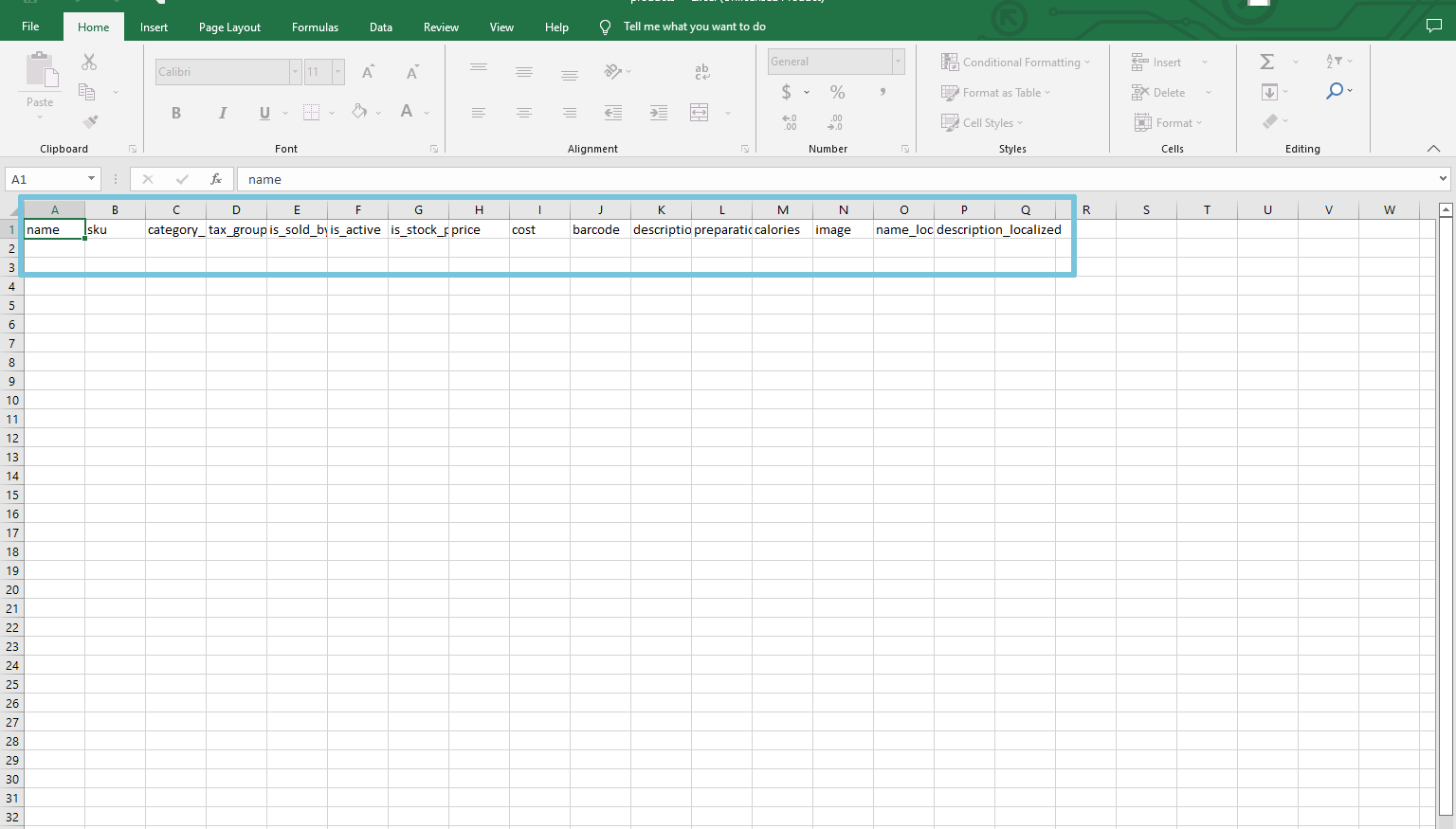Click the Format Painter brush icon
The image size is (1456, 829).
click(90, 121)
